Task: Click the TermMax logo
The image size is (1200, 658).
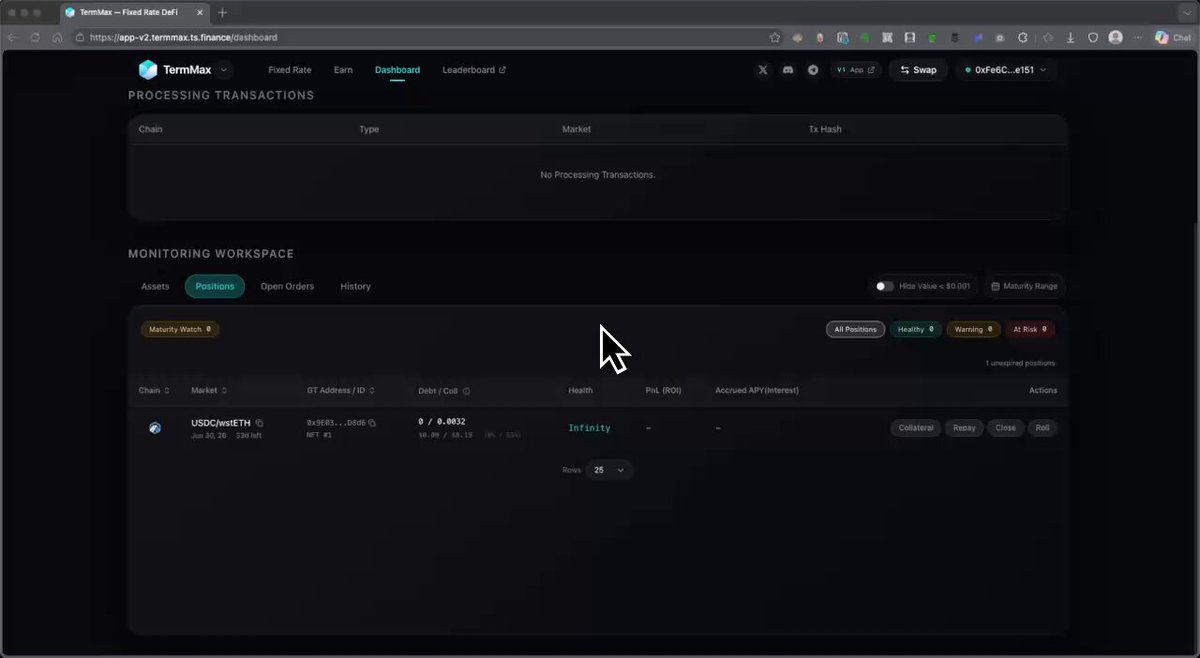Action: pyautogui.click(x=174, y=70)
